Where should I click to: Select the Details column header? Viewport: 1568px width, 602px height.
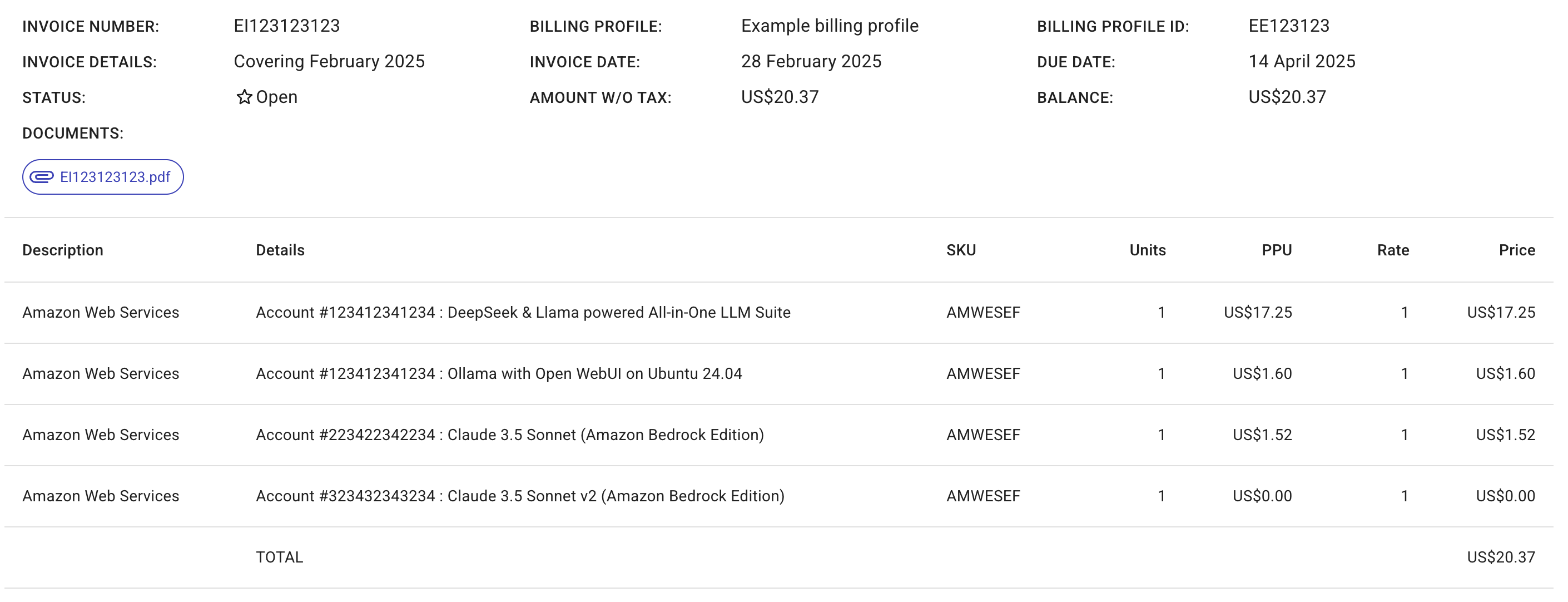click(x=279, y=250)
